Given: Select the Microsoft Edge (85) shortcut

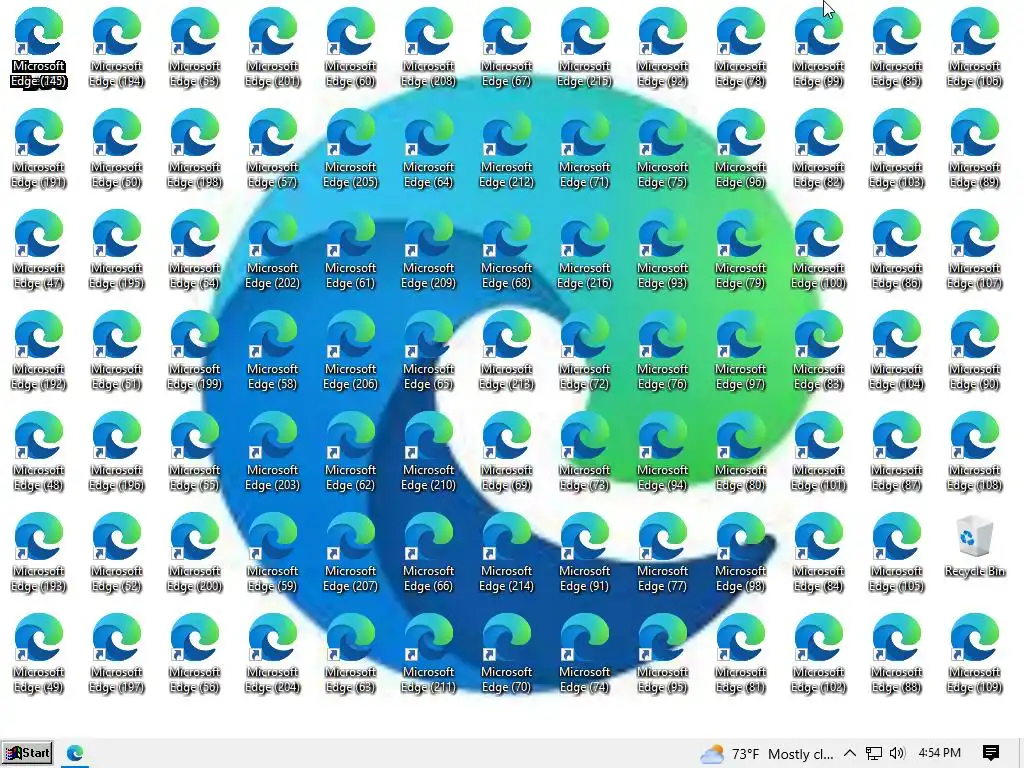Looking at the screenshot, I should click(896, 47).
